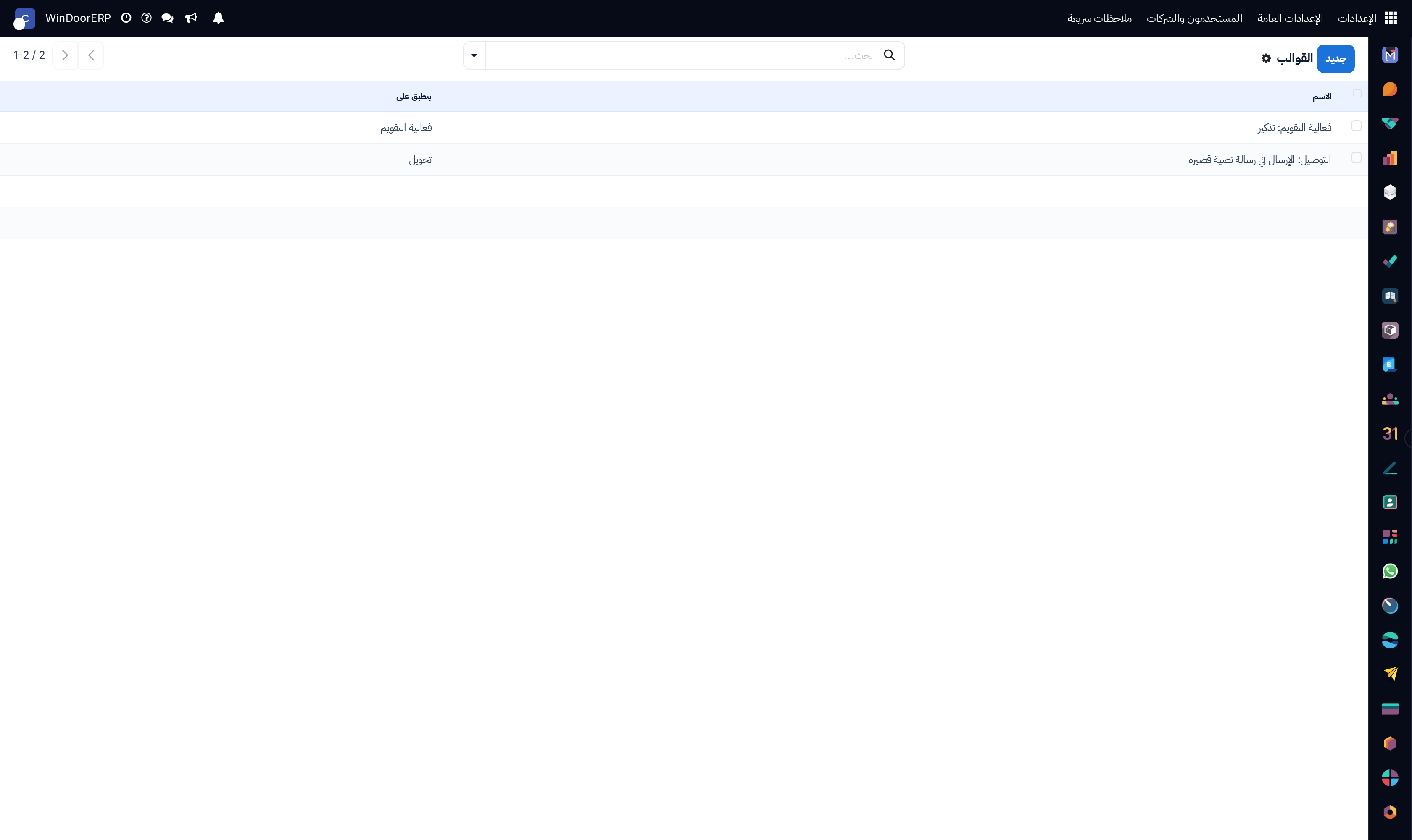Open the hexagon ring app icon
This screenshot has height=840, width=1412.
1390,812
